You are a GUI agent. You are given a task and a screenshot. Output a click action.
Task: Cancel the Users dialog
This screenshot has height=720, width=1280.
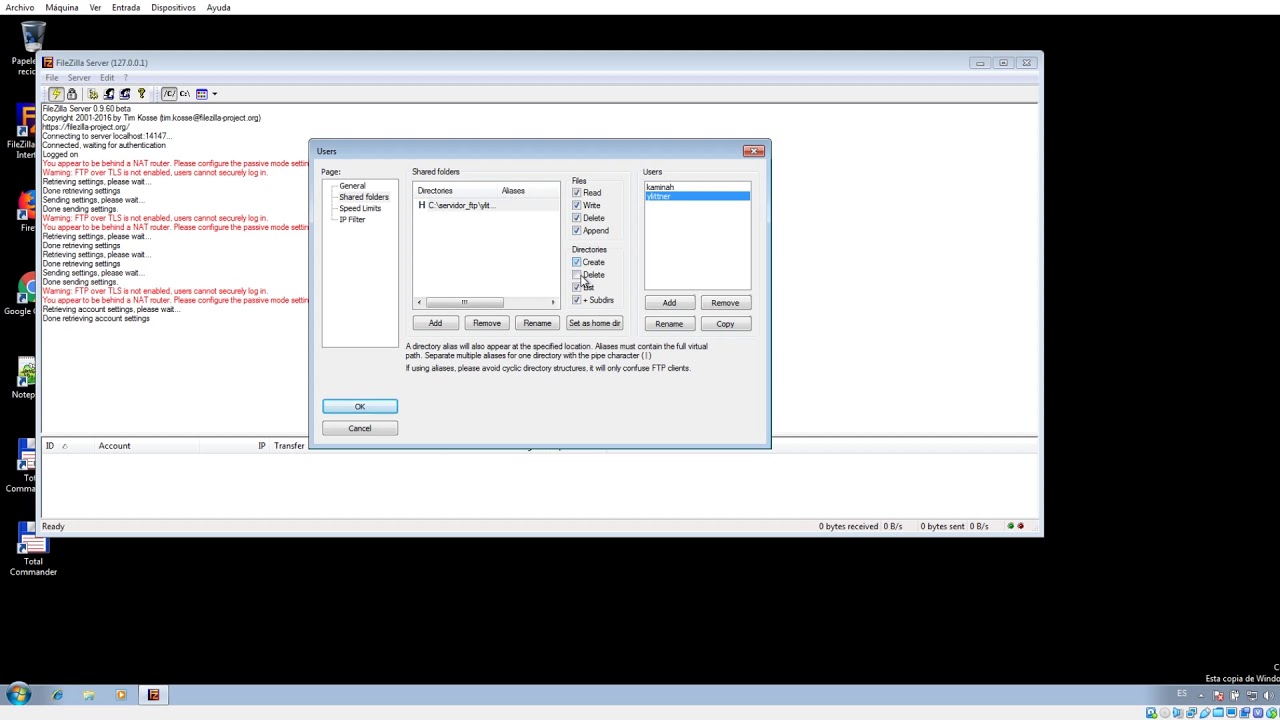[360, 428]
